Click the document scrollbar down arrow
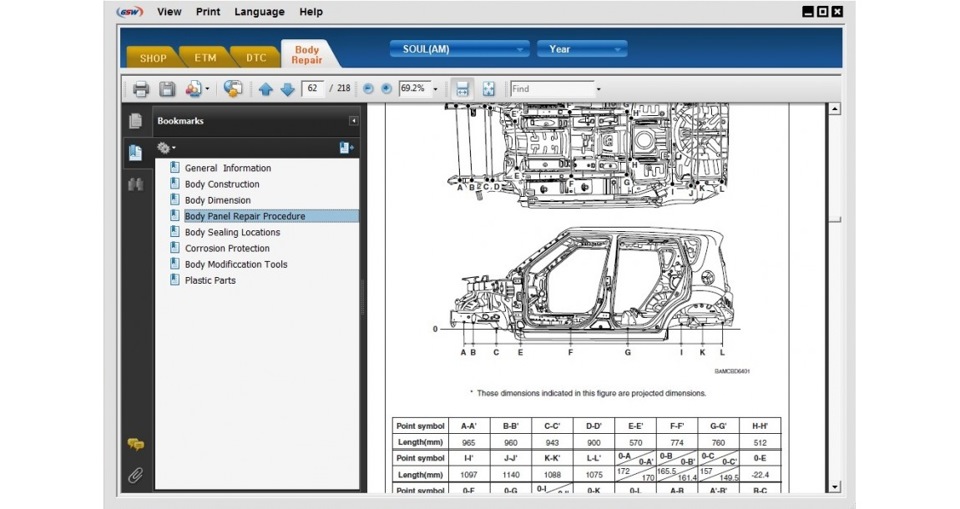 click(x=834, y=487)
